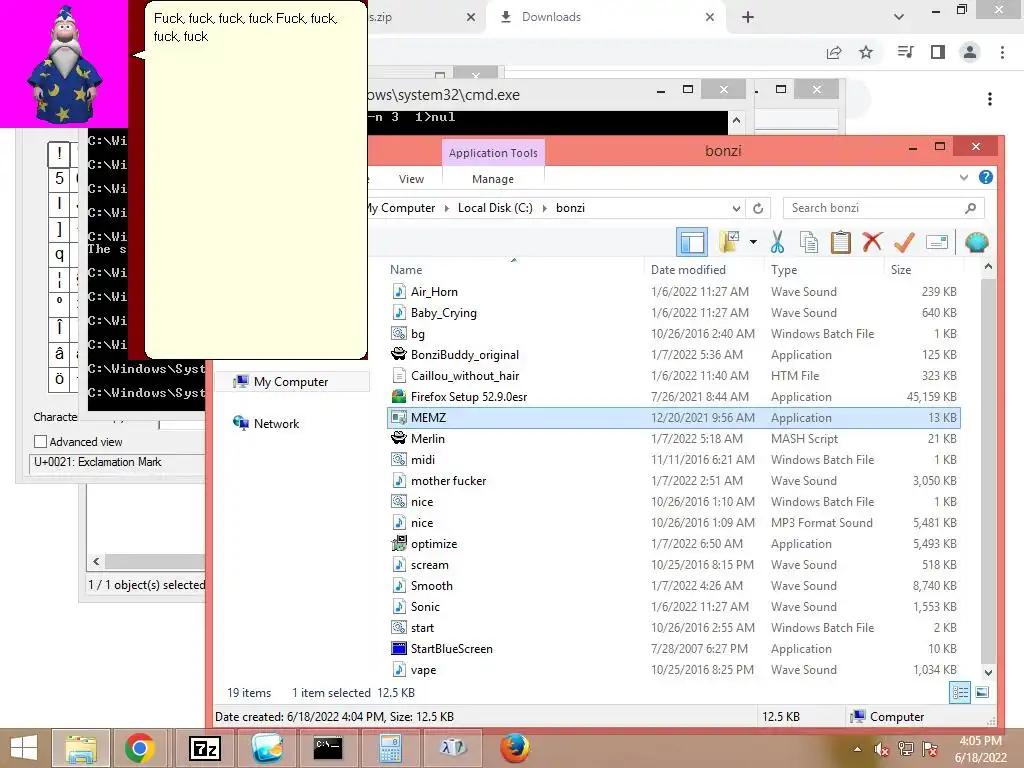This screenshot has height=768, width=1024.
Task: Select the vape wave sound file
Action: pos(423,669)
